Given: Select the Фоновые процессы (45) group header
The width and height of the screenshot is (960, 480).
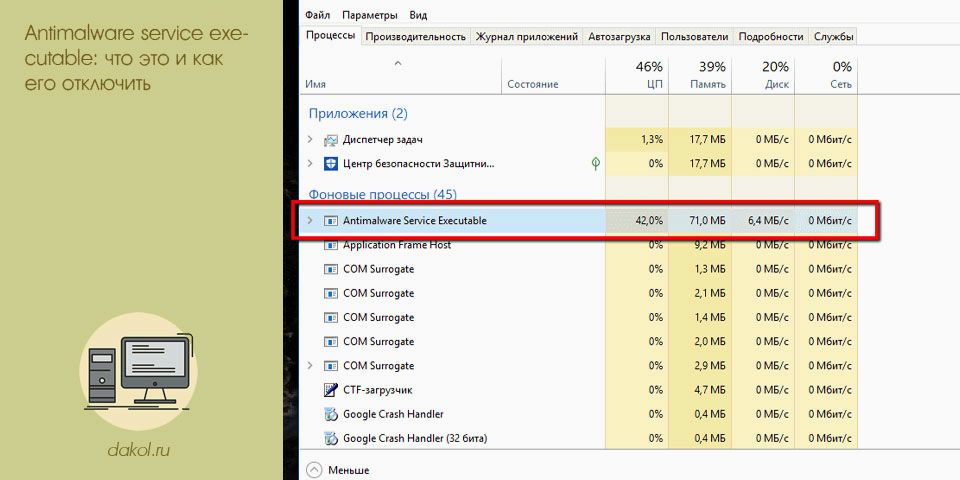Looking at the screenshot, I should (x=383, y=195).
